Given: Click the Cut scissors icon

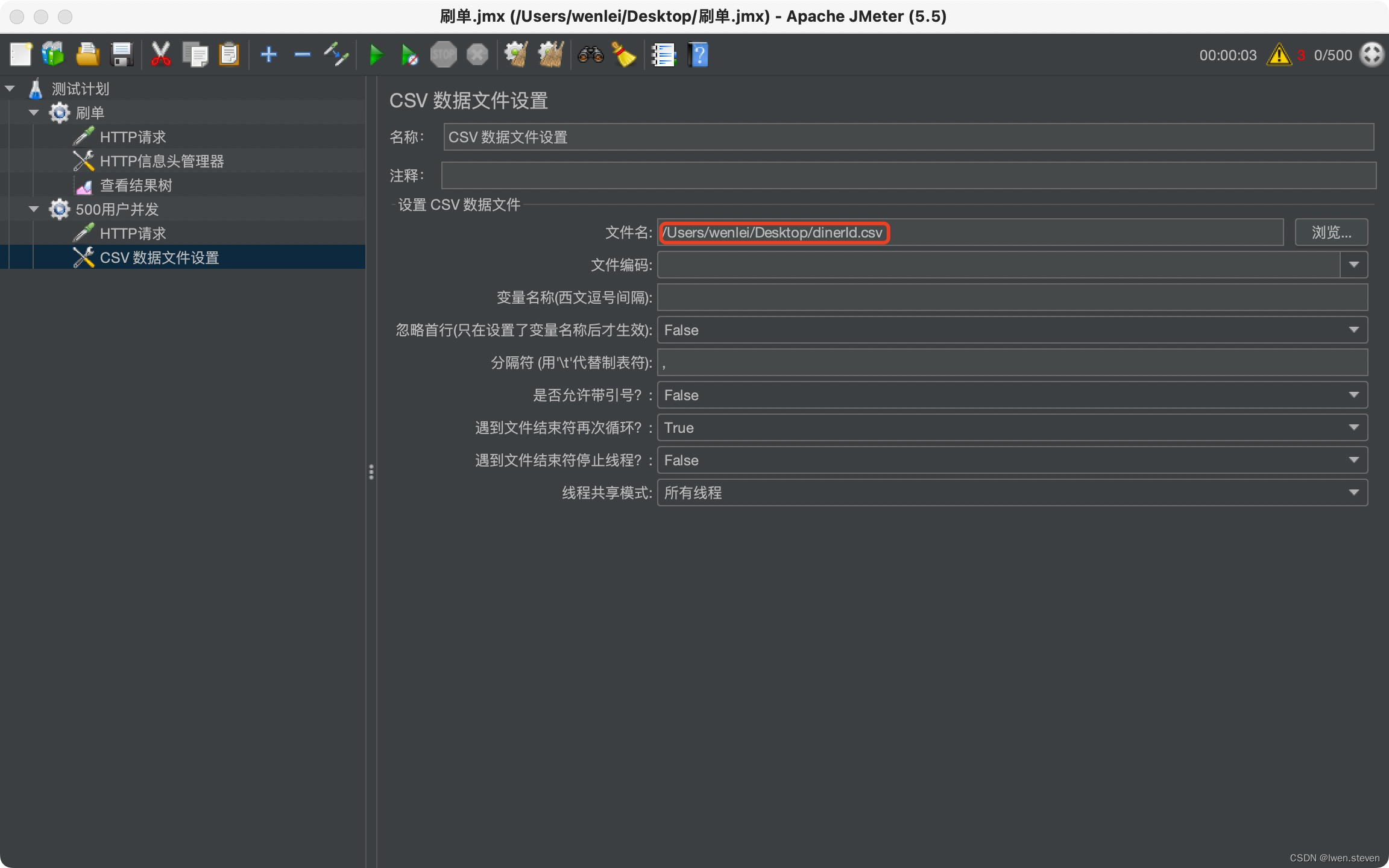Looking at the screenshot, I should [x=160, y=55].
